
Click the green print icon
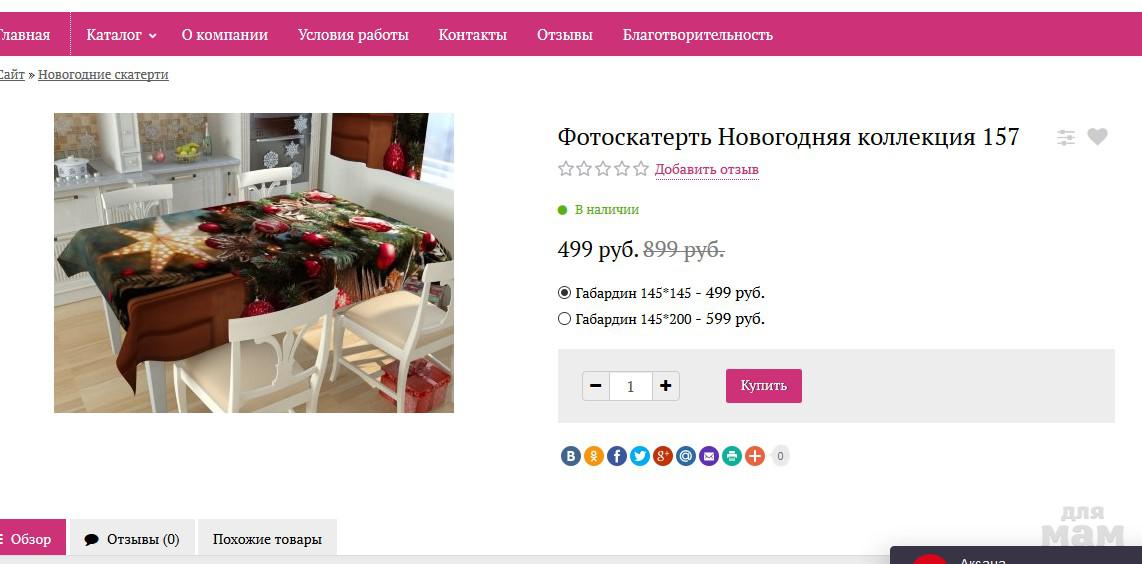click(732, 456)
